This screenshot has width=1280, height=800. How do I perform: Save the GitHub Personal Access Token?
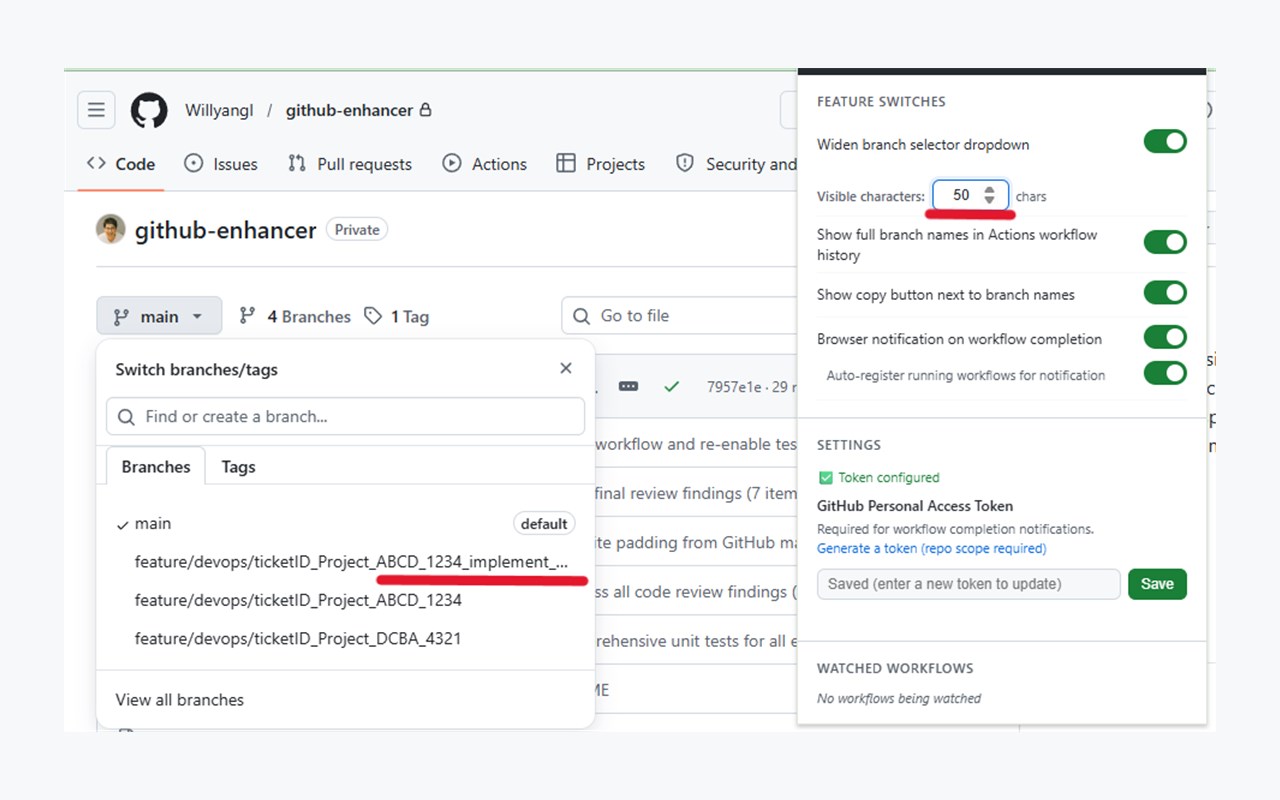1157,584
